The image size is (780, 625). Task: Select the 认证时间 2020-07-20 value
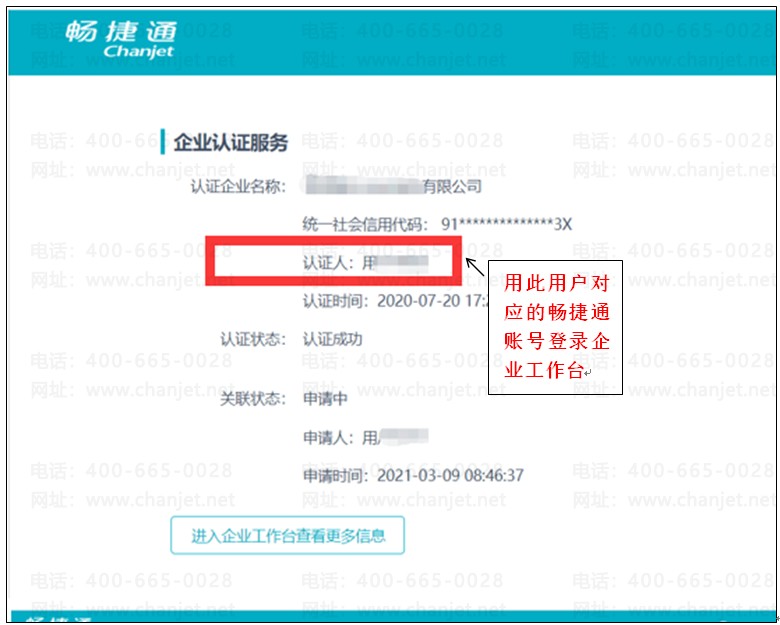point(432,301)
